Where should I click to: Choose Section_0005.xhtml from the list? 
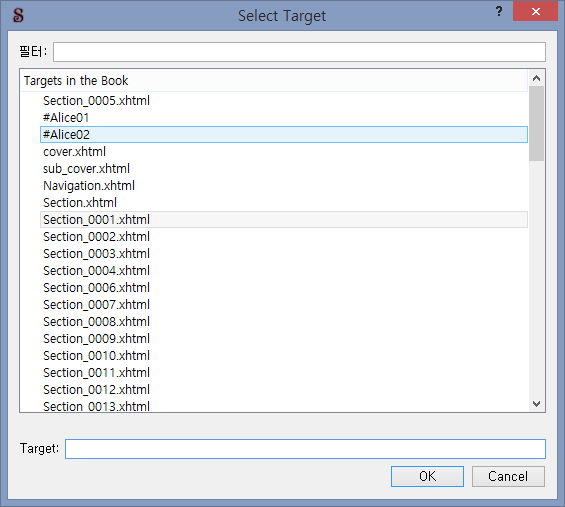click(x=284, y=101)
